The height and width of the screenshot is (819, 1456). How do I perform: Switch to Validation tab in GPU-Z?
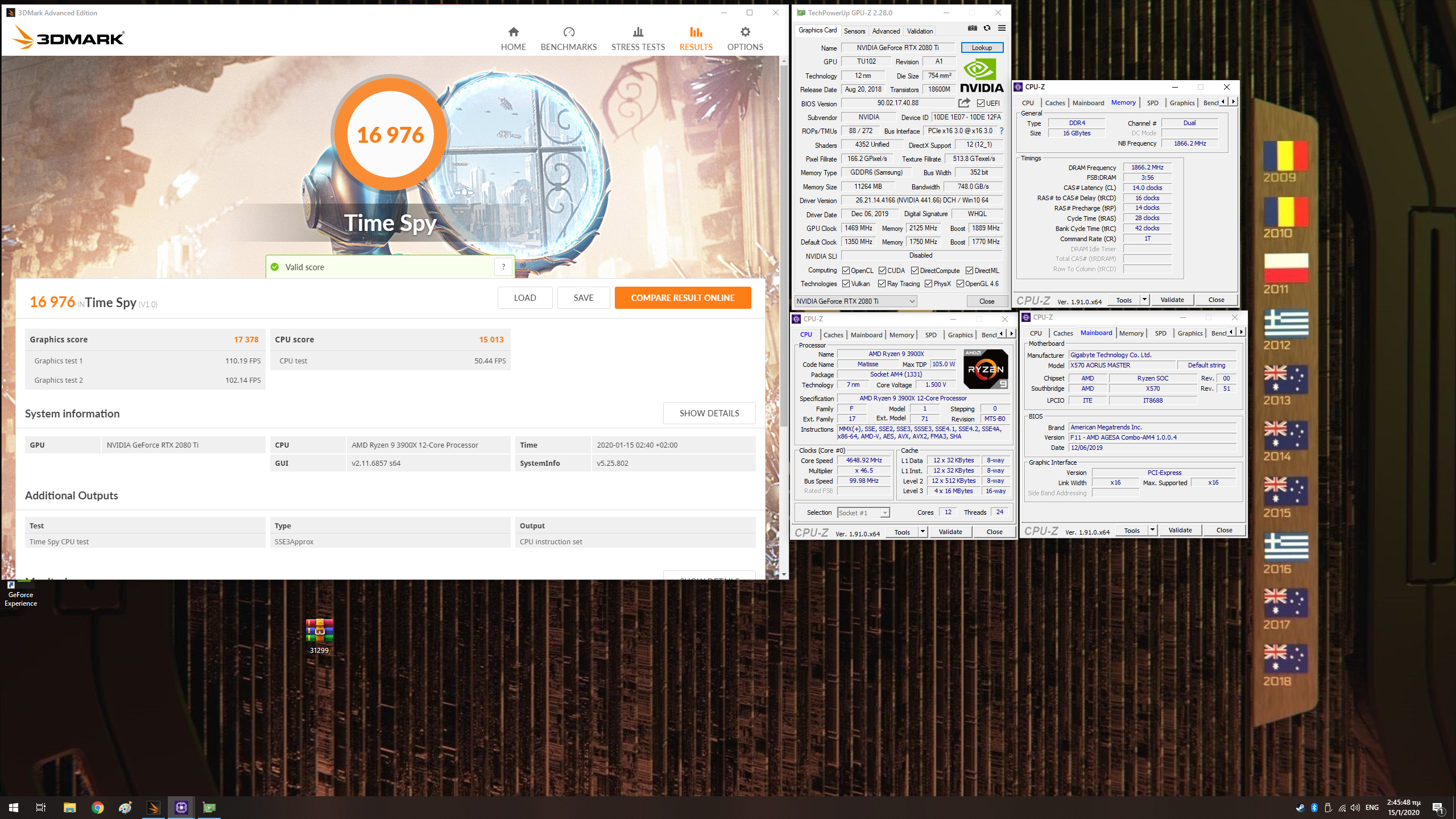[x=920, y=31]
